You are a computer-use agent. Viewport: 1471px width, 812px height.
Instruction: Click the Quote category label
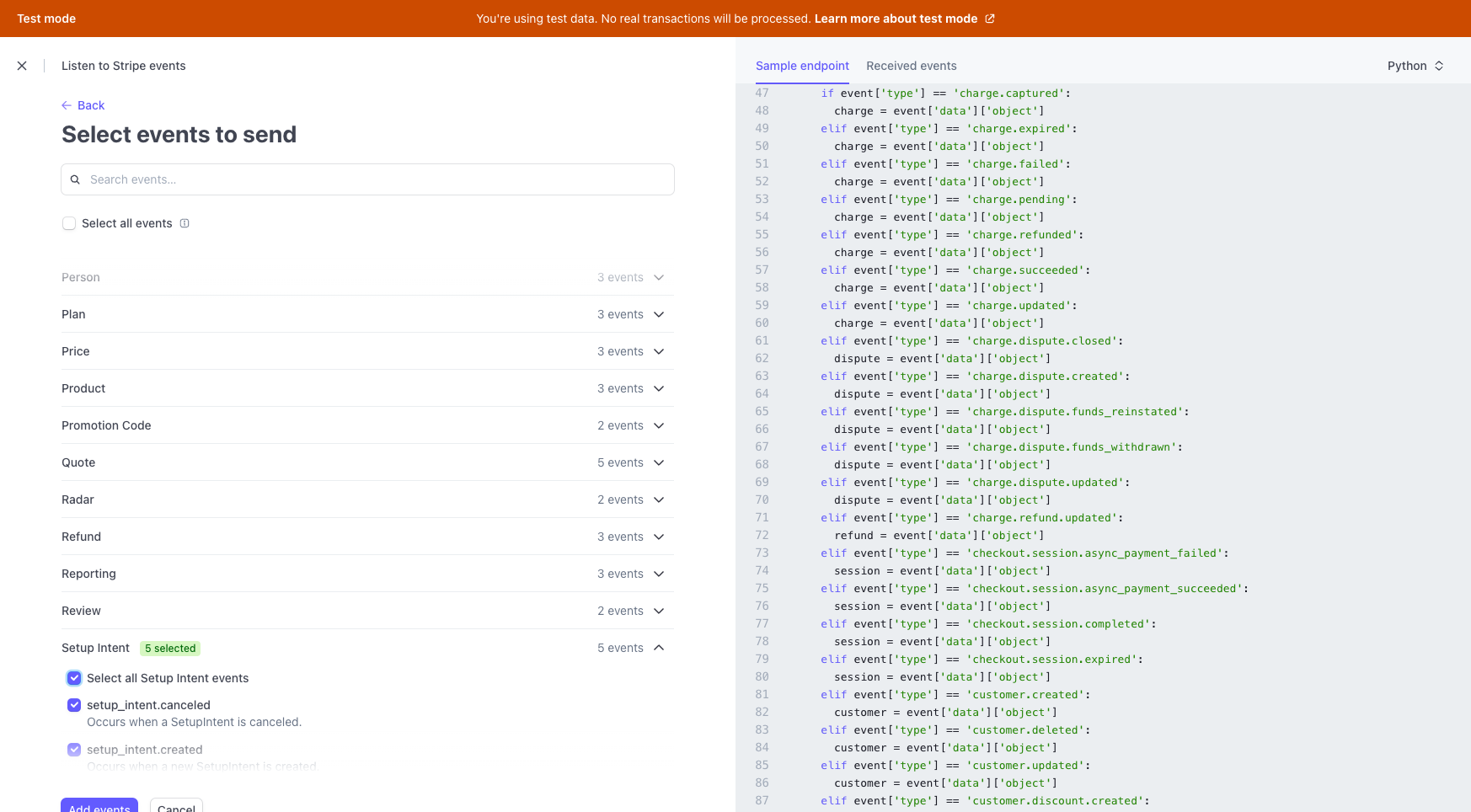[78, 462]
